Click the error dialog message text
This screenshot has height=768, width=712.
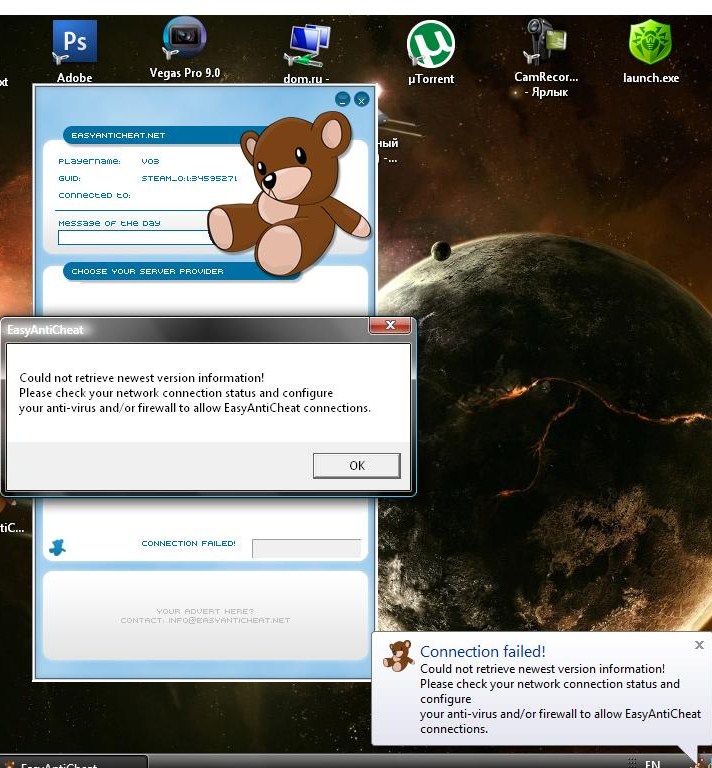click(x=195, y=393)
